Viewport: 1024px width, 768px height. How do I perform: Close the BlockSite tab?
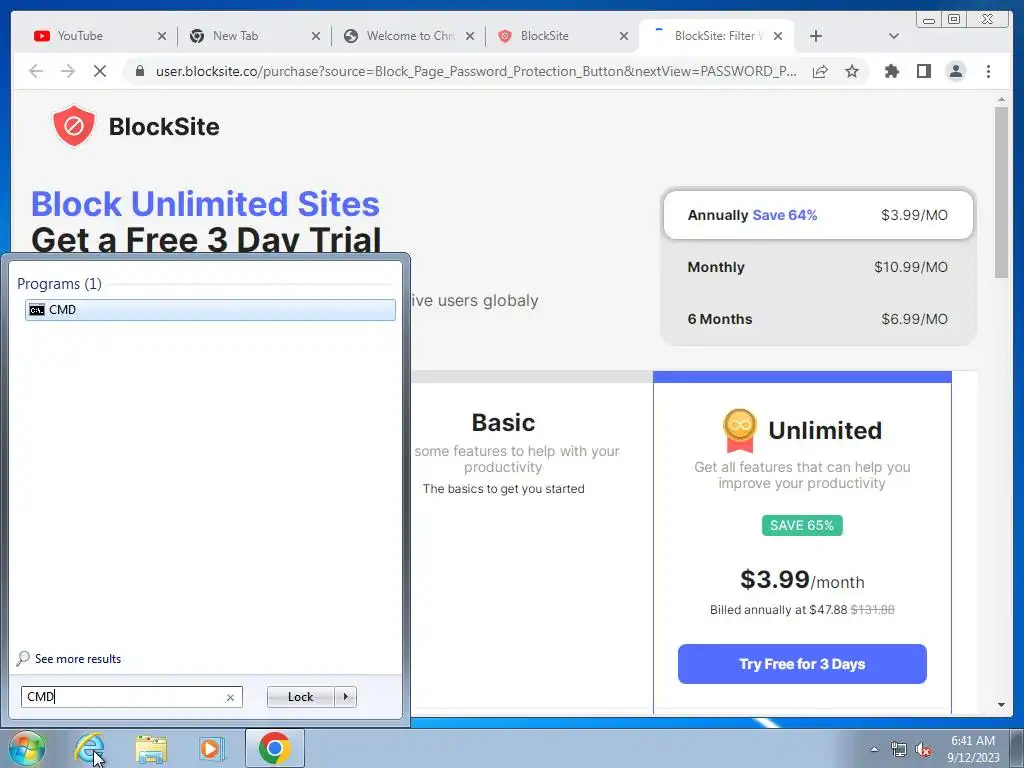(624, 36)
